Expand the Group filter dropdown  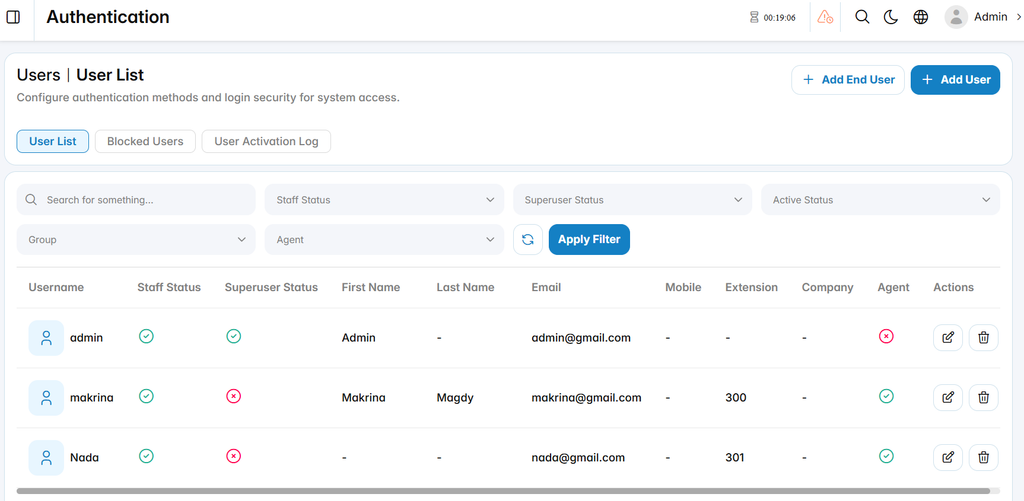tap(136, 240)
